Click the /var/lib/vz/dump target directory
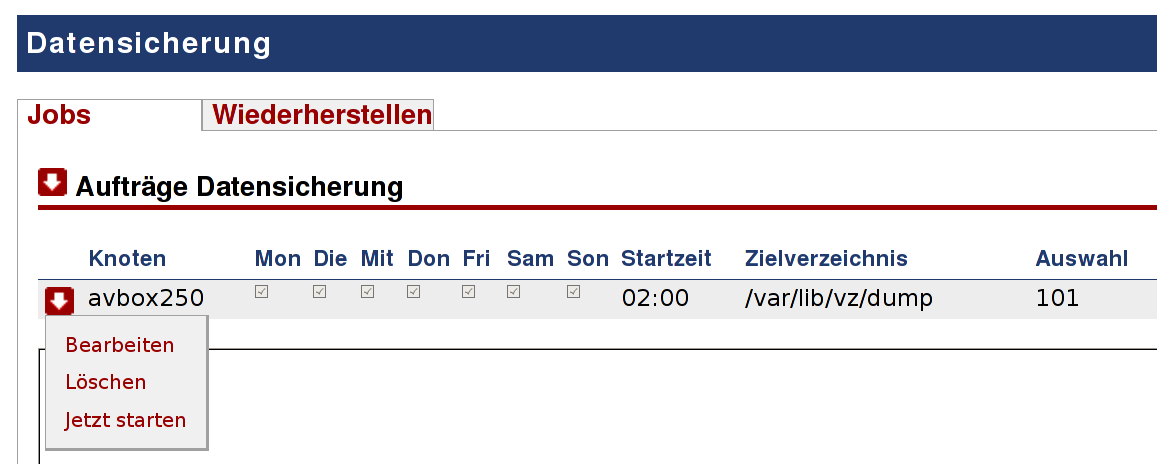Screen dimensions: 1157x464 pos(839,298)
